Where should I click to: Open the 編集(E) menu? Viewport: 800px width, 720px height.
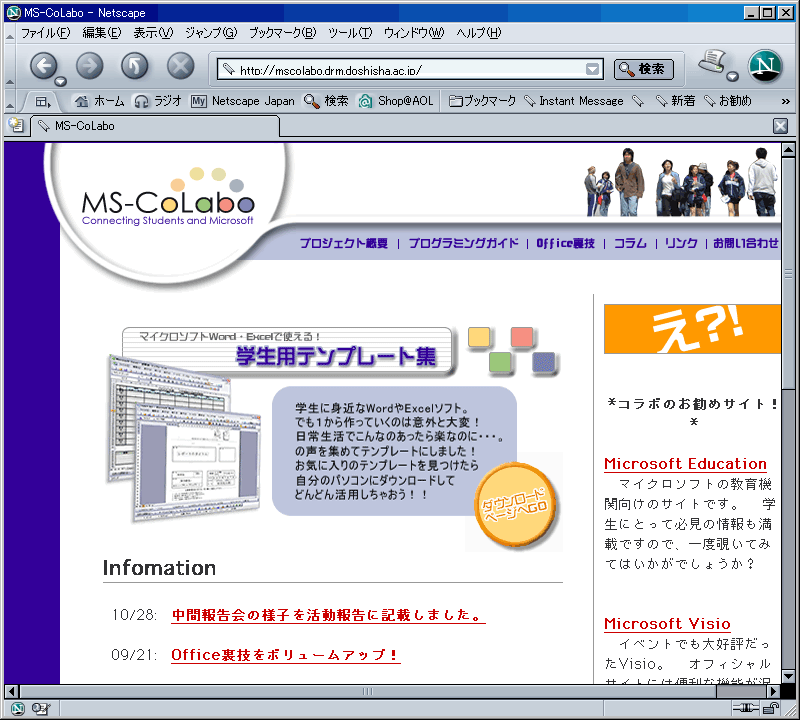click(x=102, y=33)
